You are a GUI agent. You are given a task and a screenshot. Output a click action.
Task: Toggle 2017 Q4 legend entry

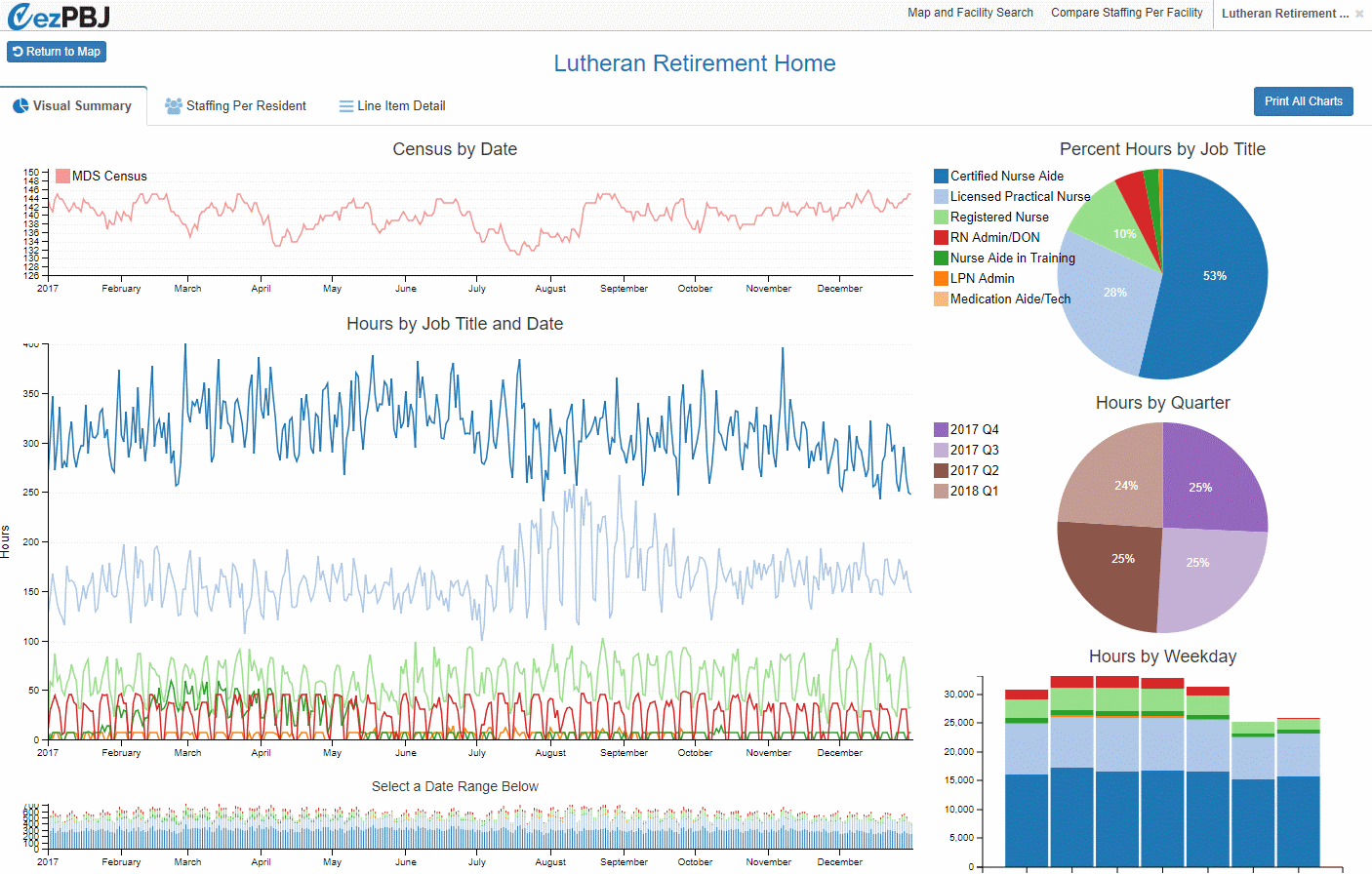click(x=974, y=430)
